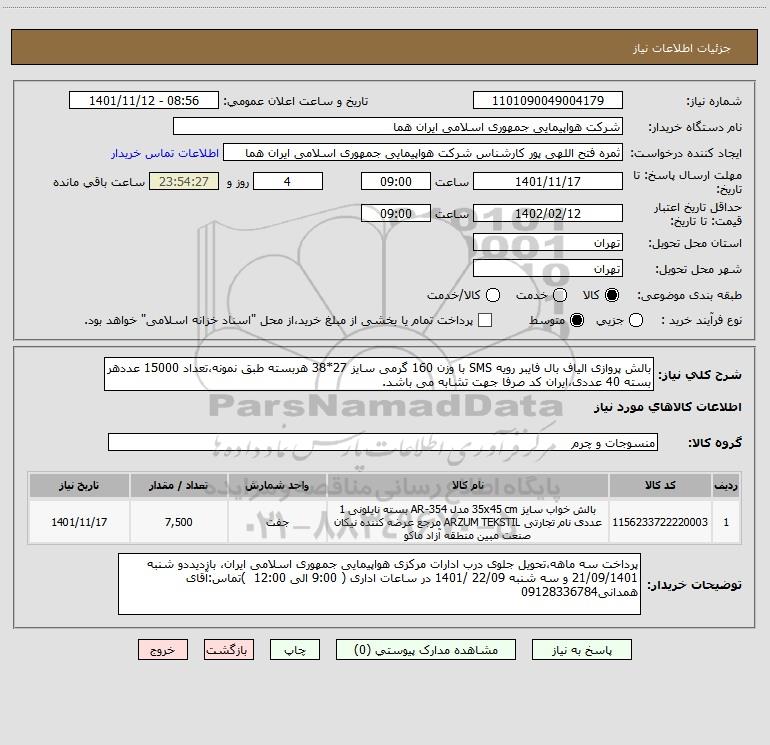Click the page title جزئیات اطلاعات نیاز
The width and height of the screenshot is (770, 745).
[682, 48]
